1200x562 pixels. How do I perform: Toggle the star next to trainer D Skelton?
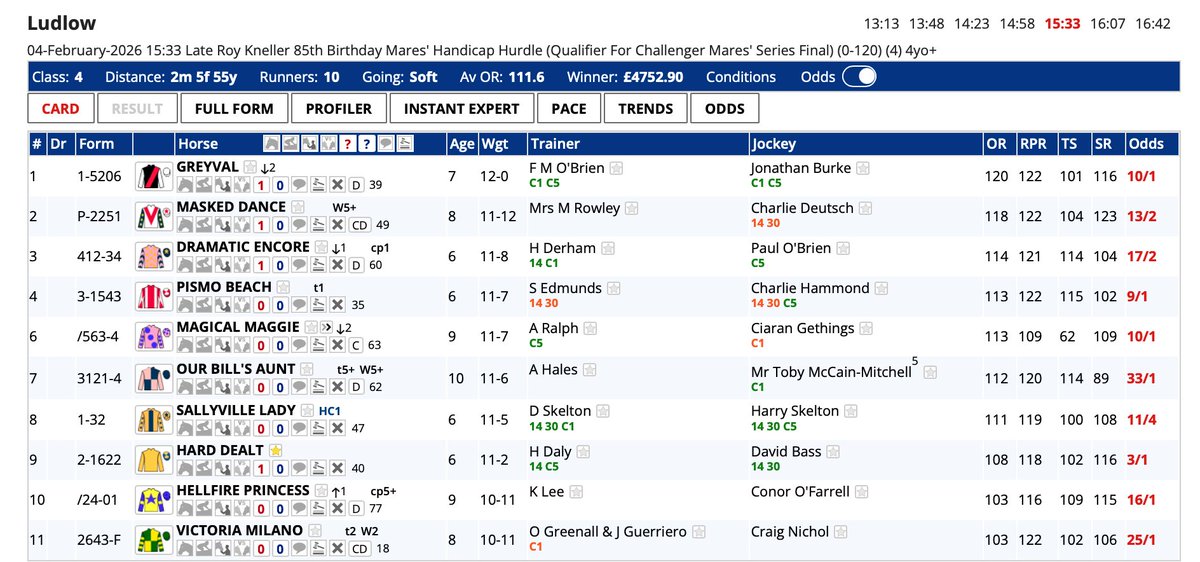(x=605, y=411)
